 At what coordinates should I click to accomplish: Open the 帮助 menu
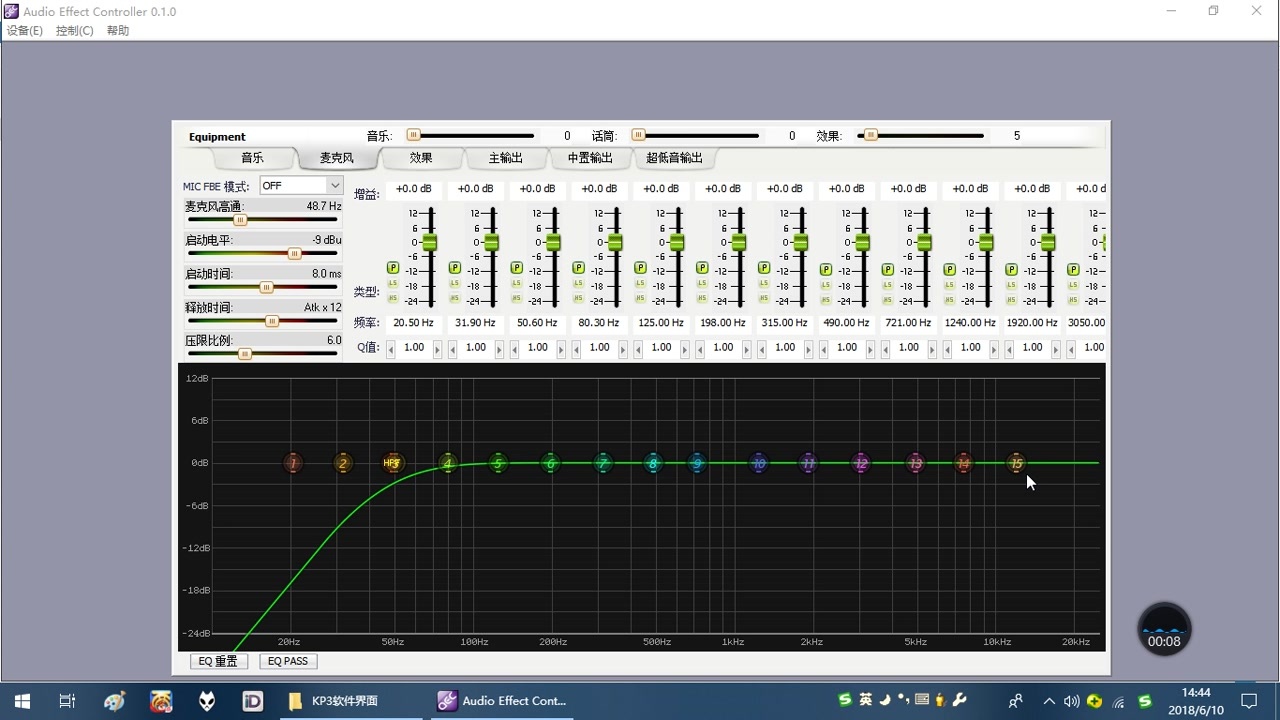point(118,31)
